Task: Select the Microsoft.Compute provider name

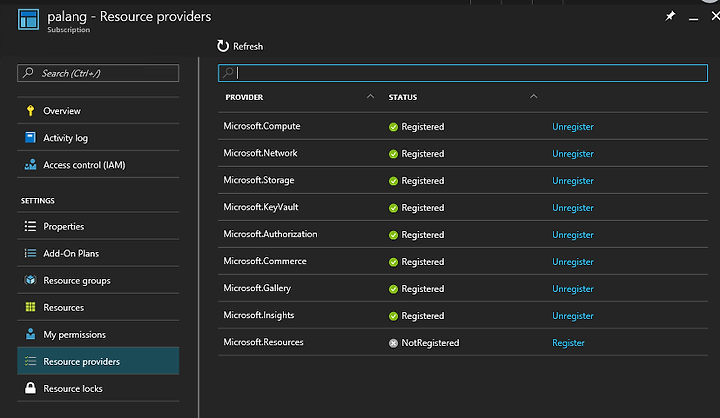Action: coord(262,126)
